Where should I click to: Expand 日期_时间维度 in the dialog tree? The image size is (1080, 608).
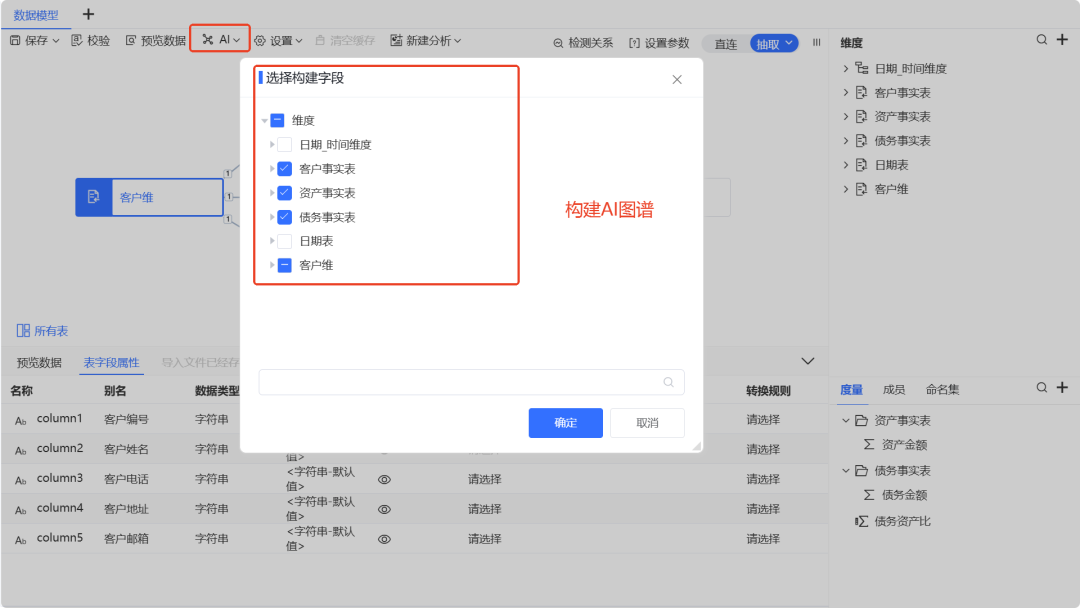[x=270, y=144]
